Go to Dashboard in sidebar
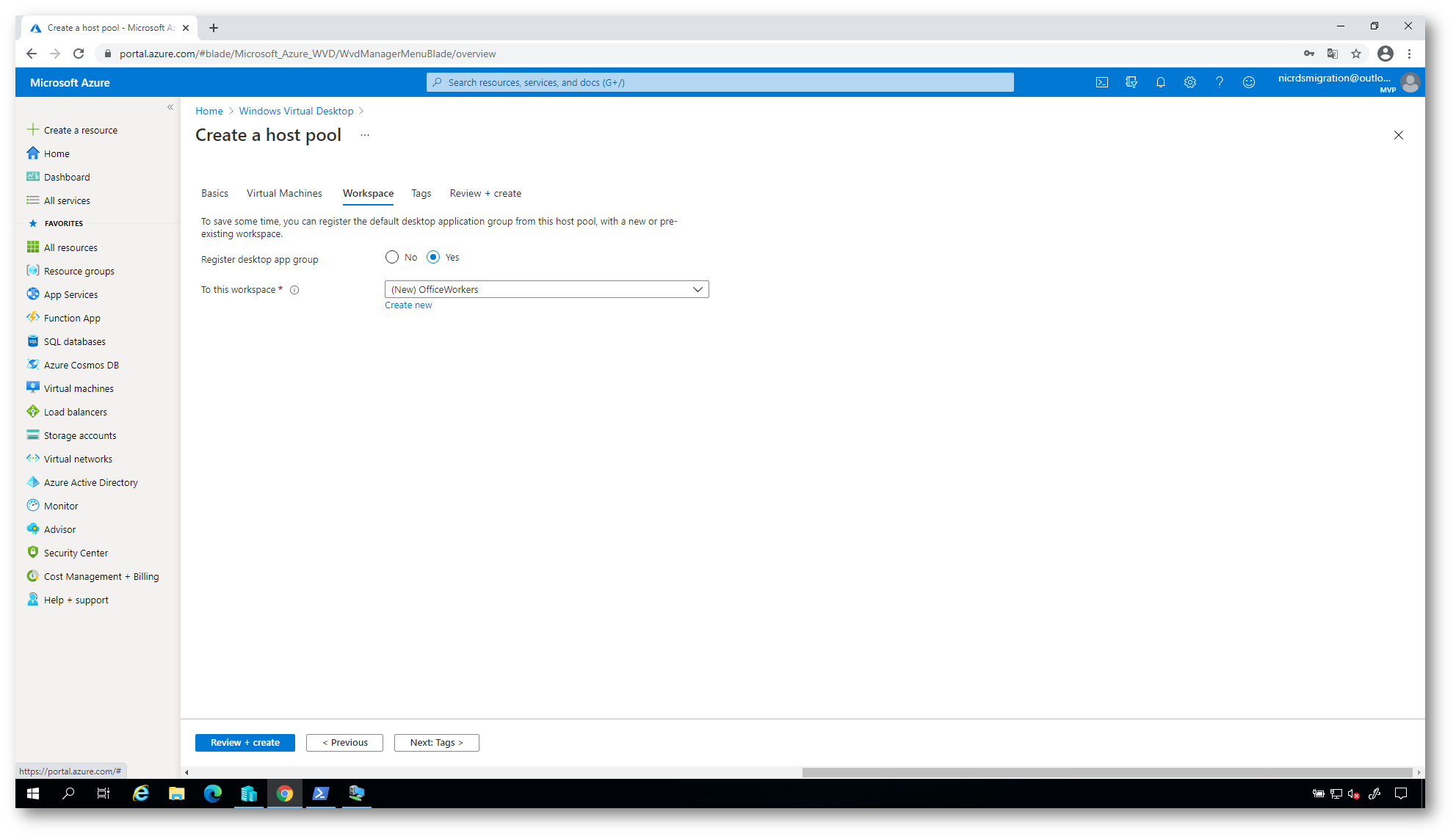The image size is (1456, 839). [59, 177]
